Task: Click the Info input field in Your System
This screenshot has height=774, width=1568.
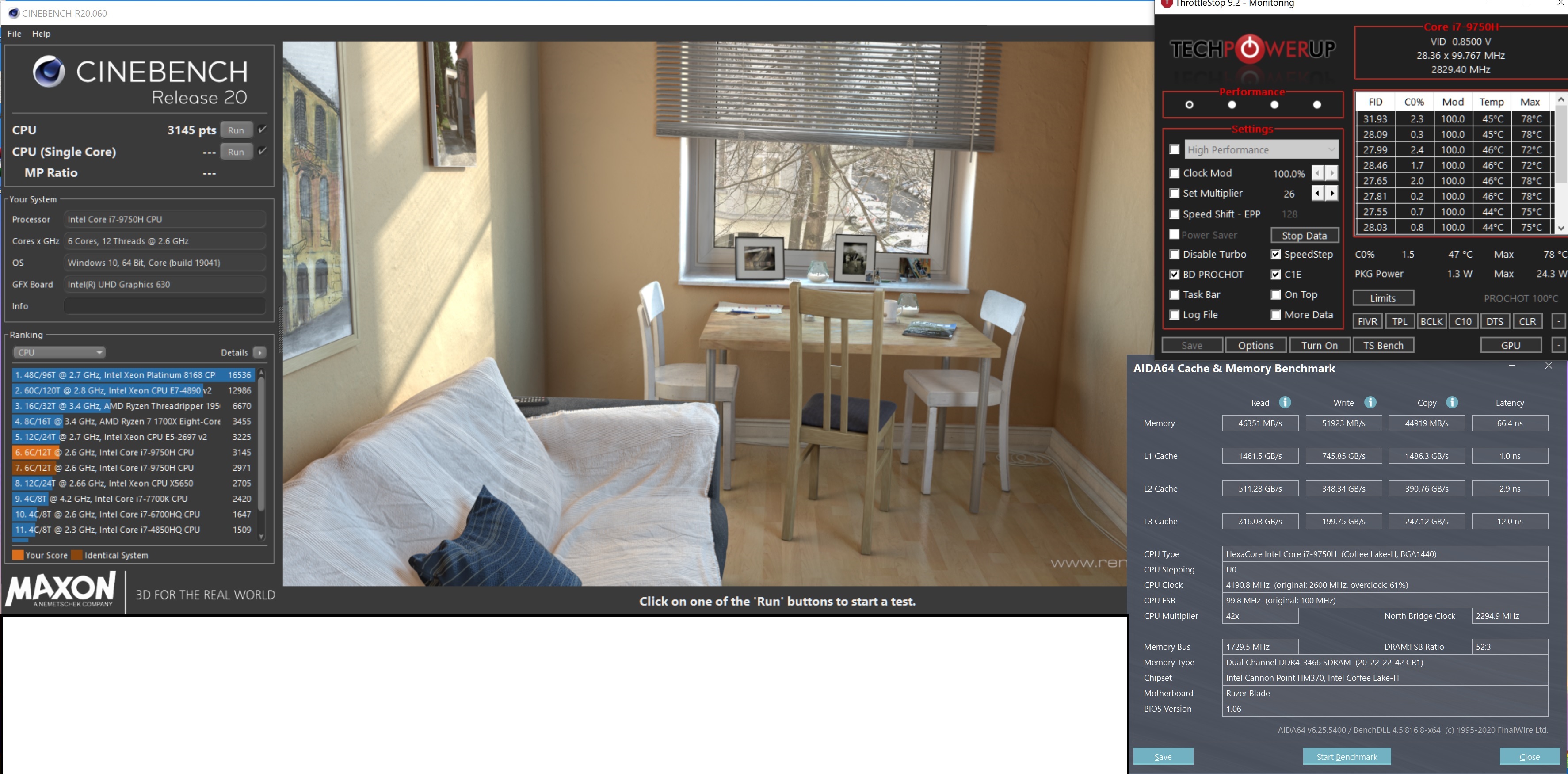Action: click(164, 306)
